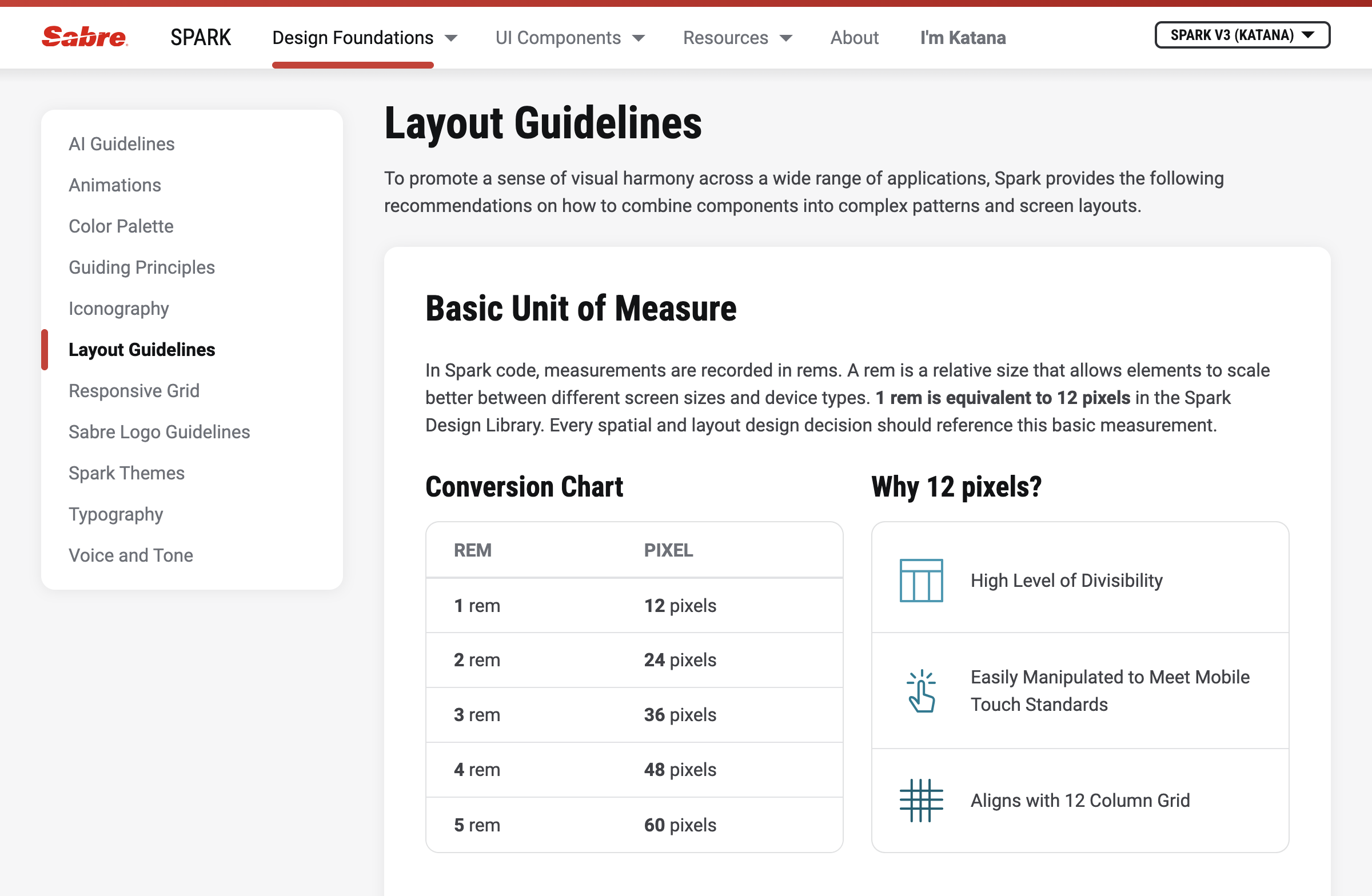Expand the UI Components dropdown

pyautogui.click(x=558, y=38)
